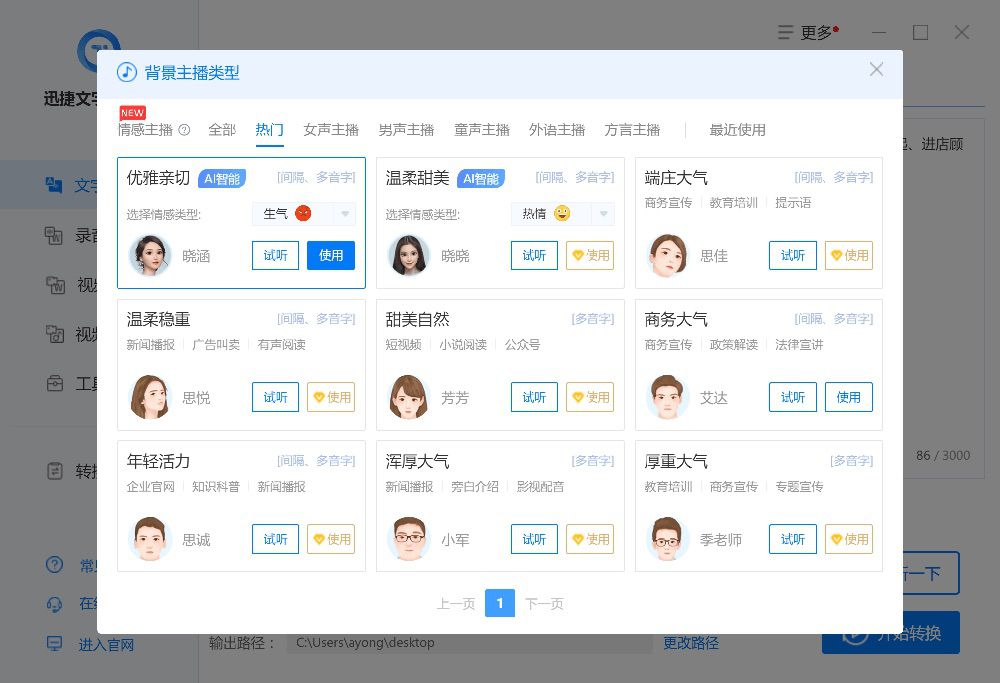Switch to 最近使用 tab

click(x=738, y=130)
